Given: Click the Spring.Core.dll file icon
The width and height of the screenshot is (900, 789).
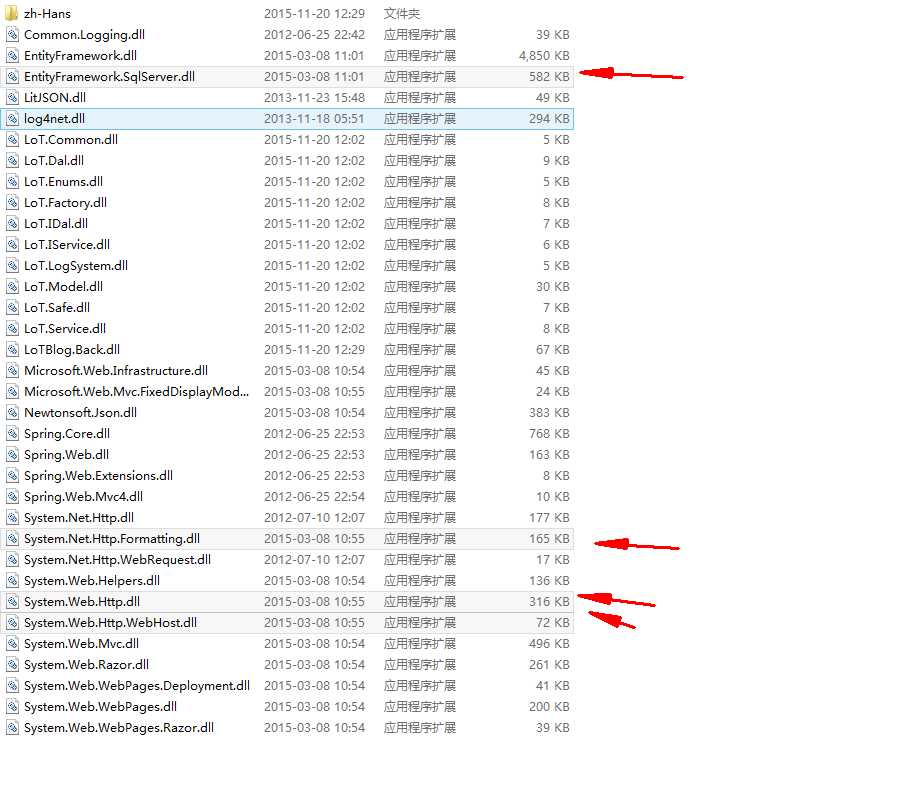Looking at the screenshot, I should click(x=12, y=434).
